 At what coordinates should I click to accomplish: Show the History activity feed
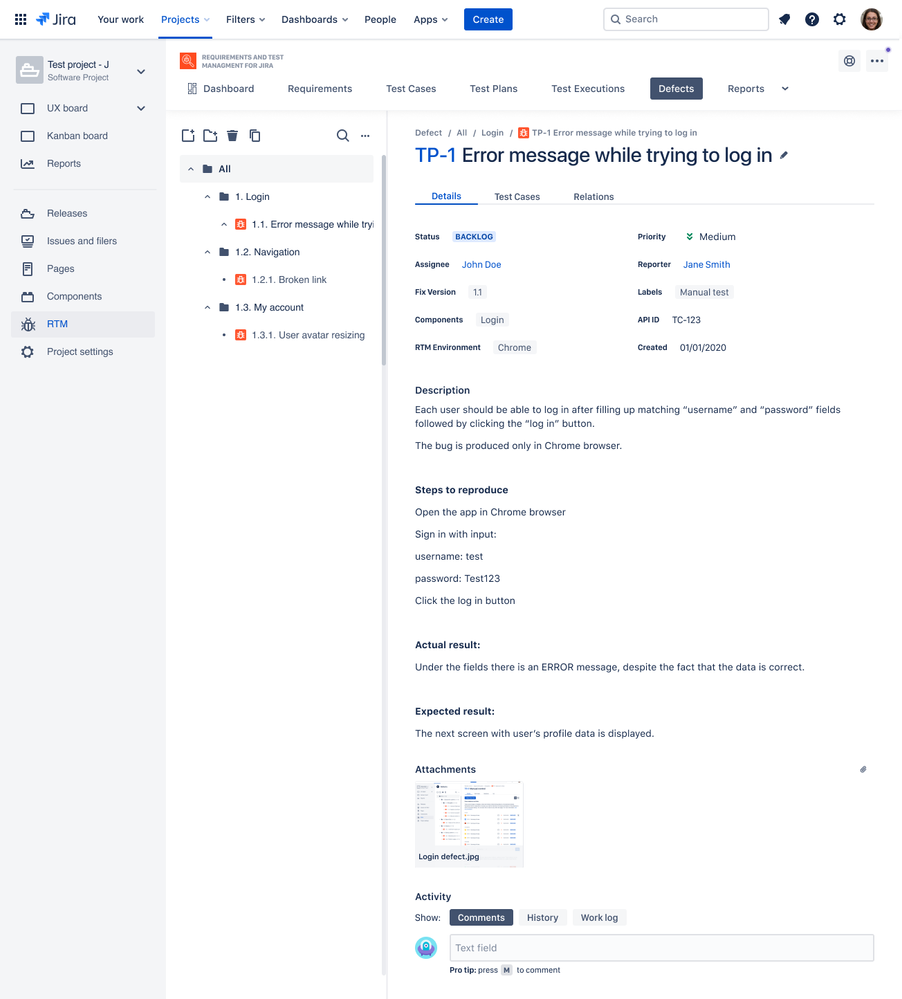542,917
